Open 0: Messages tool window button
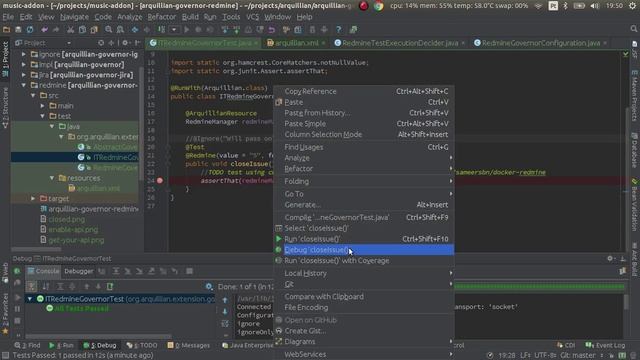Viewport: 640px width, 360px height. click(189, 345)
